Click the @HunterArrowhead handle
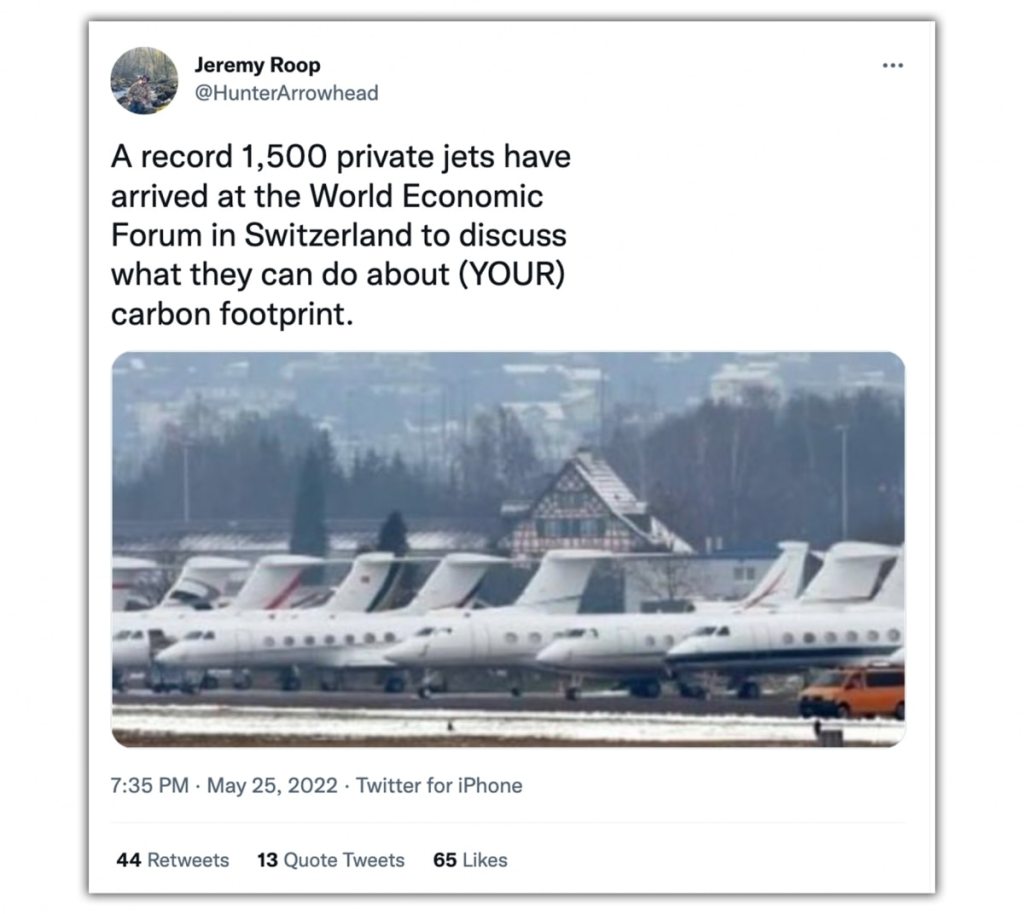This screenshot has height=914, width=1024. (x=286, y=93)
